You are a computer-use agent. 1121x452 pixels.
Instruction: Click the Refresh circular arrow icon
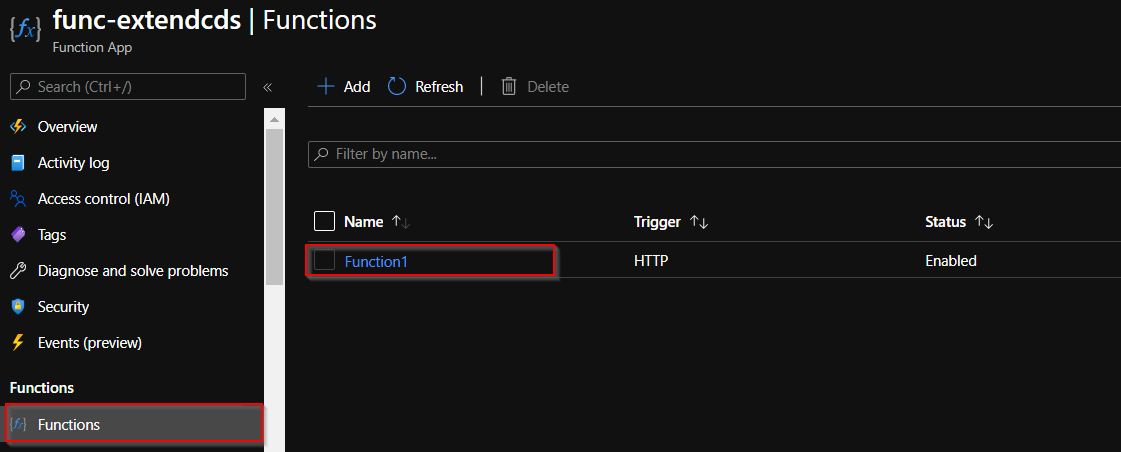point(397,87)
